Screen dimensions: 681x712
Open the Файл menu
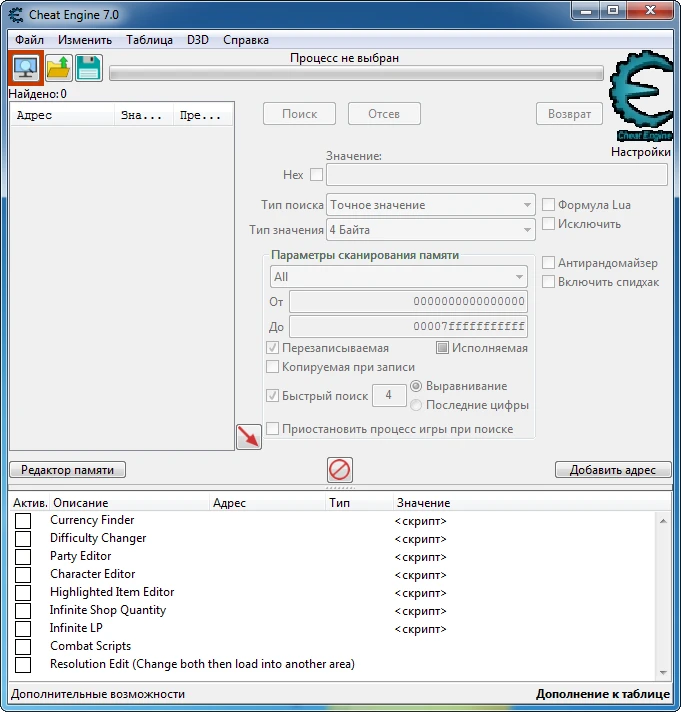click(29, 40)
